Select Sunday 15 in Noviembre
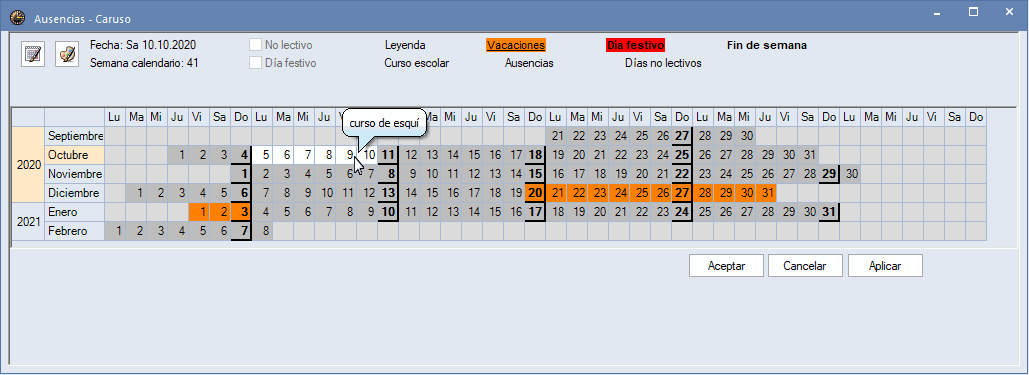 coord(535,174)
